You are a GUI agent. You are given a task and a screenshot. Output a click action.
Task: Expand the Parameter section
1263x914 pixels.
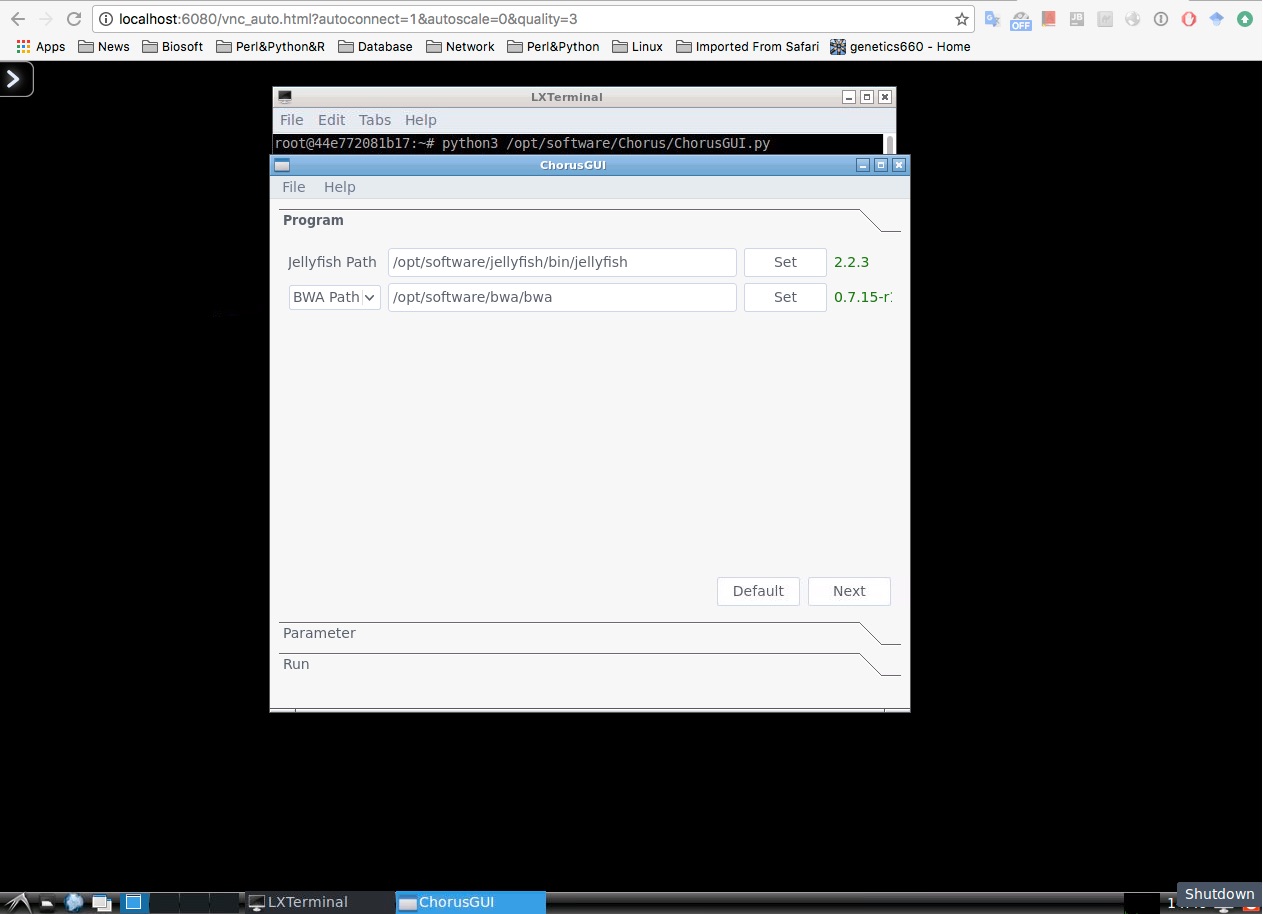pyautogui.click(x=590, y=633)
